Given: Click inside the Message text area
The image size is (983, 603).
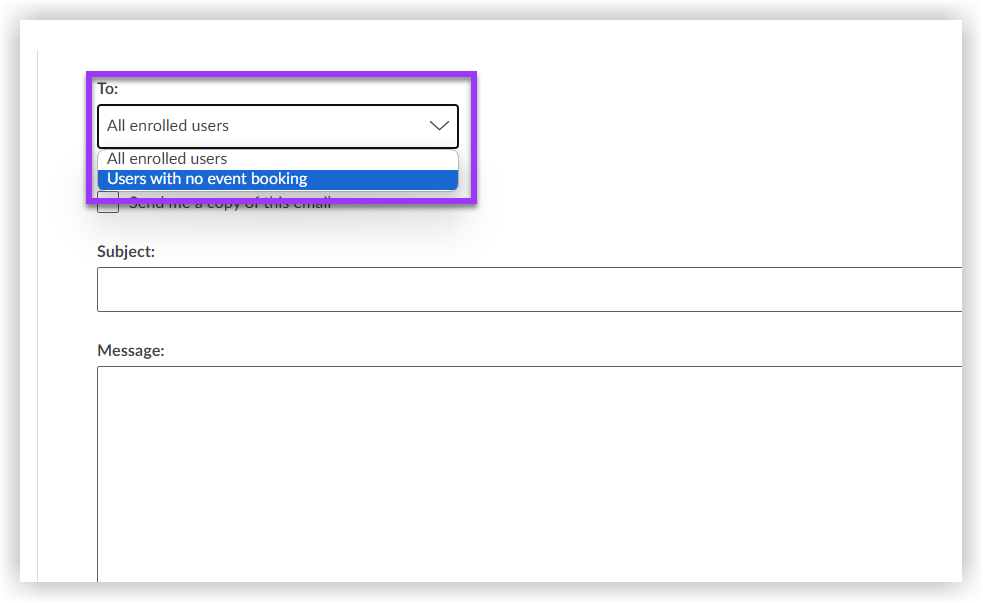Looking at the screenshot, I should pyautogui.click(x=528, y=470).
